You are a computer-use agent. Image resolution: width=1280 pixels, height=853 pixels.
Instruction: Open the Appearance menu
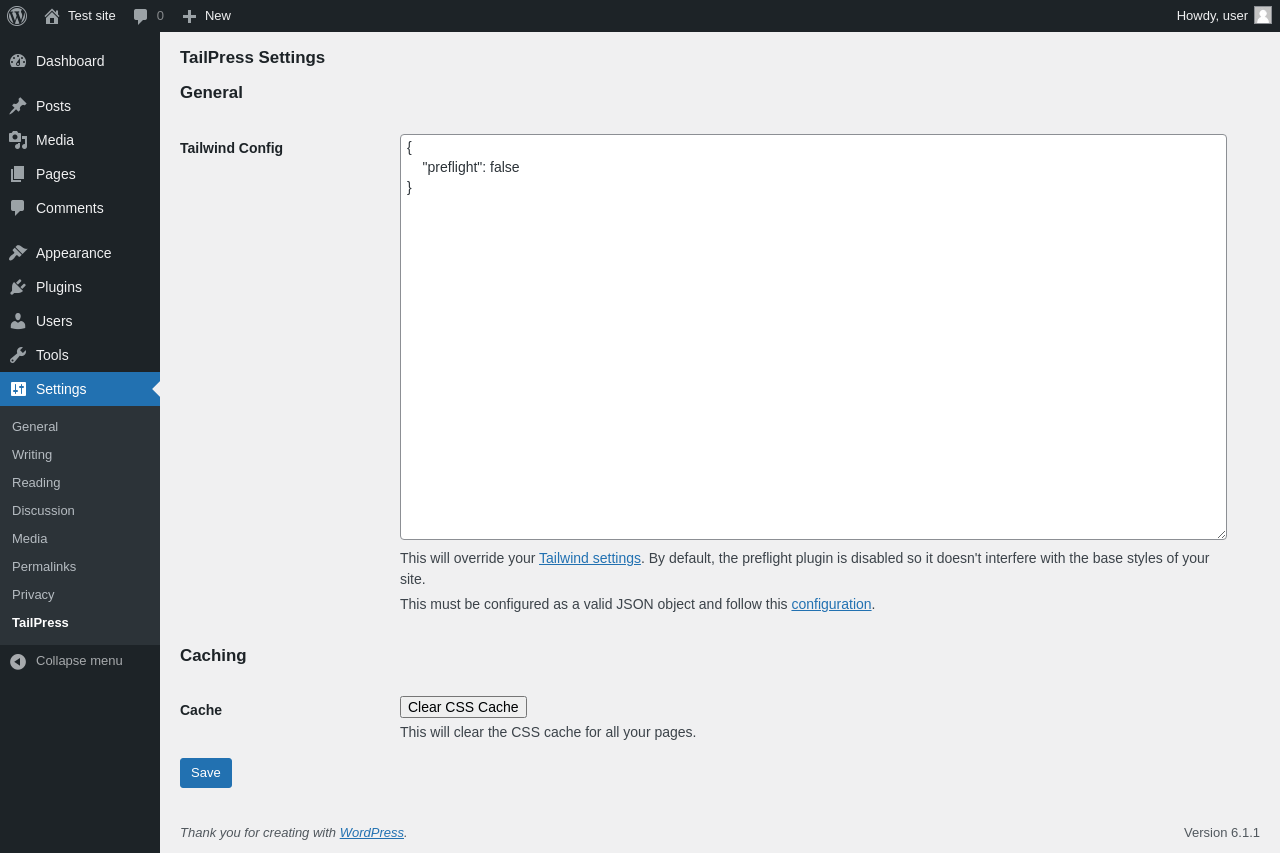(x=80, y=253)
